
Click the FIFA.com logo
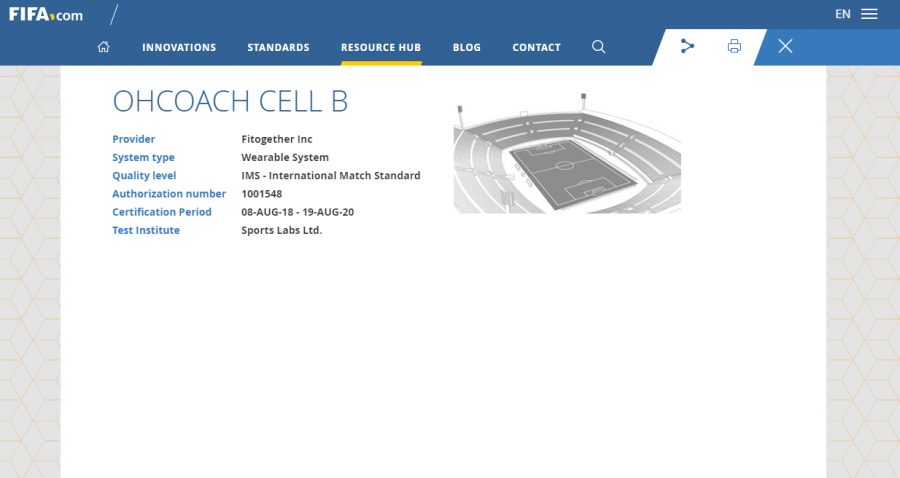[x=46, y=14]
